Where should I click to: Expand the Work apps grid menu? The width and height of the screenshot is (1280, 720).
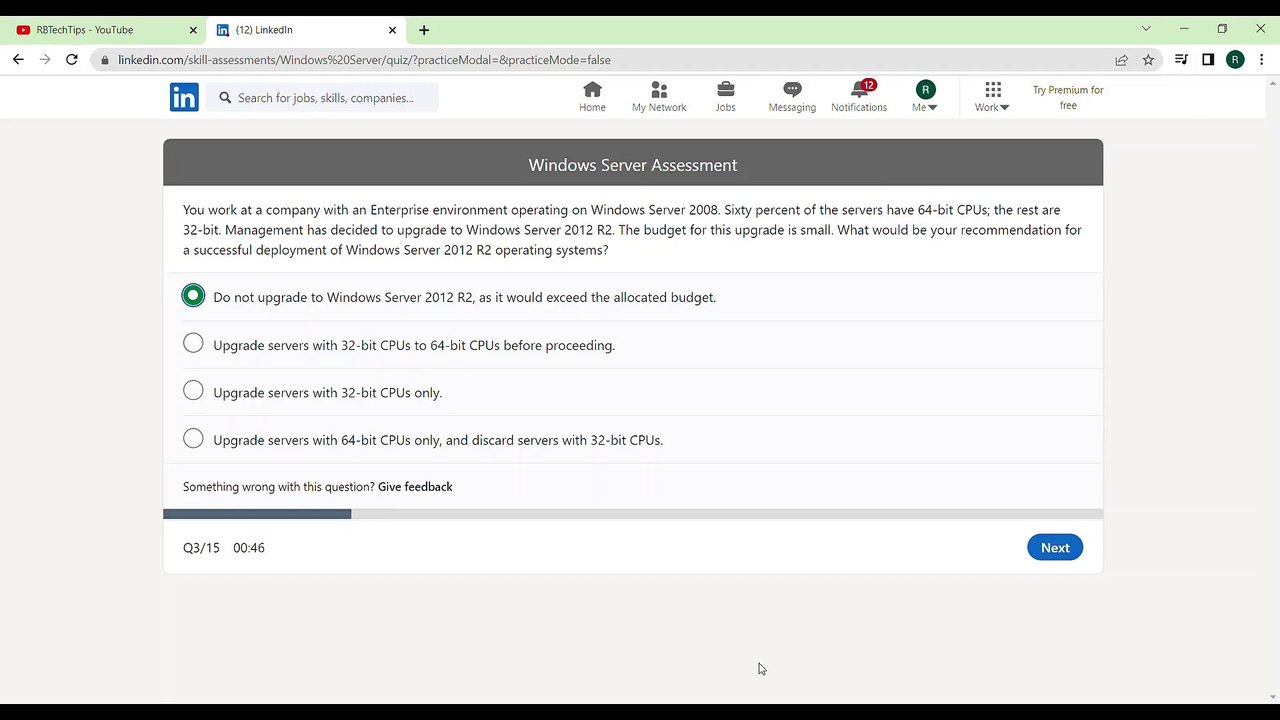992,97
